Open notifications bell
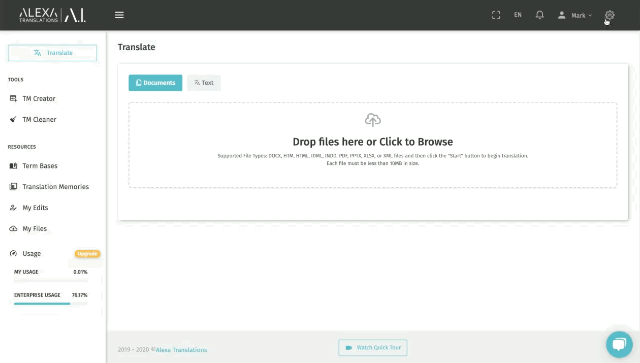 540,15
